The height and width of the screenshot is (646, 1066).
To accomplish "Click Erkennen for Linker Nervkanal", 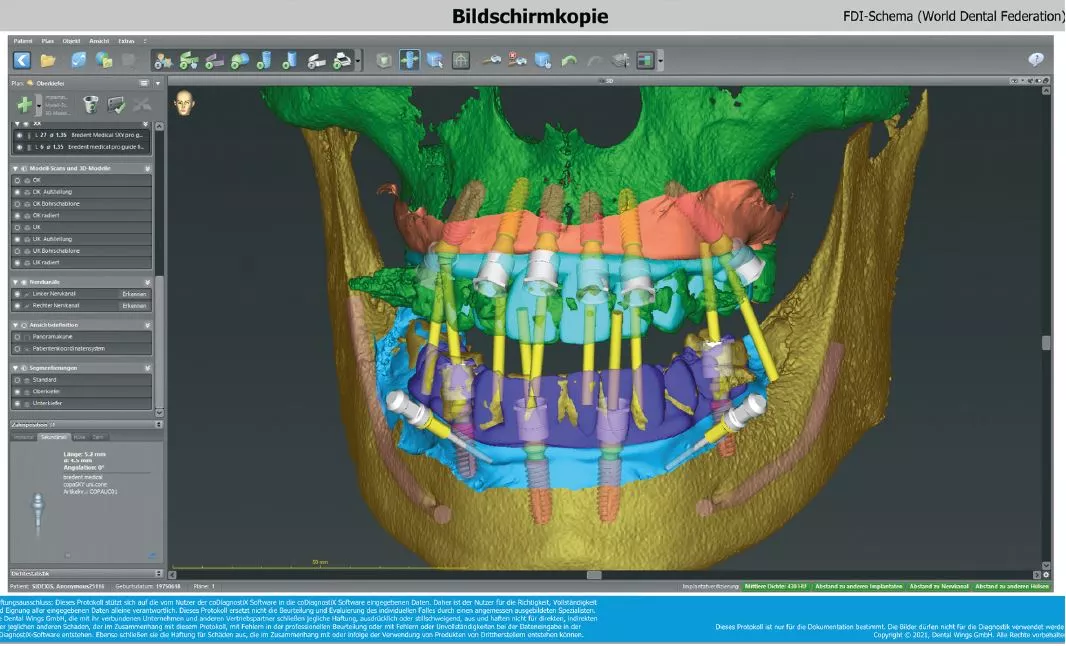I will tap(134, 294).
